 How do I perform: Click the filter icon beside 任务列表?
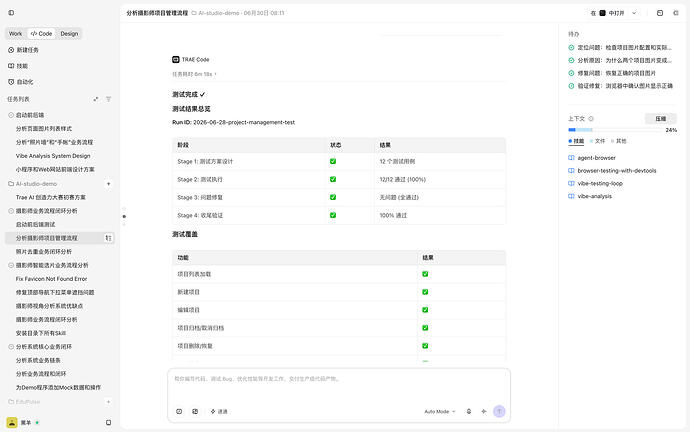coord(108,99)
